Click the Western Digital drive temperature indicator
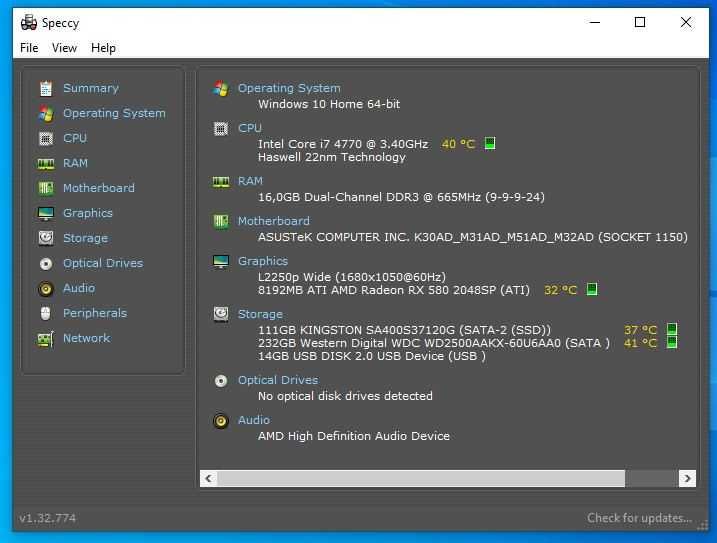717x543 pixels. tap(672, 342)
